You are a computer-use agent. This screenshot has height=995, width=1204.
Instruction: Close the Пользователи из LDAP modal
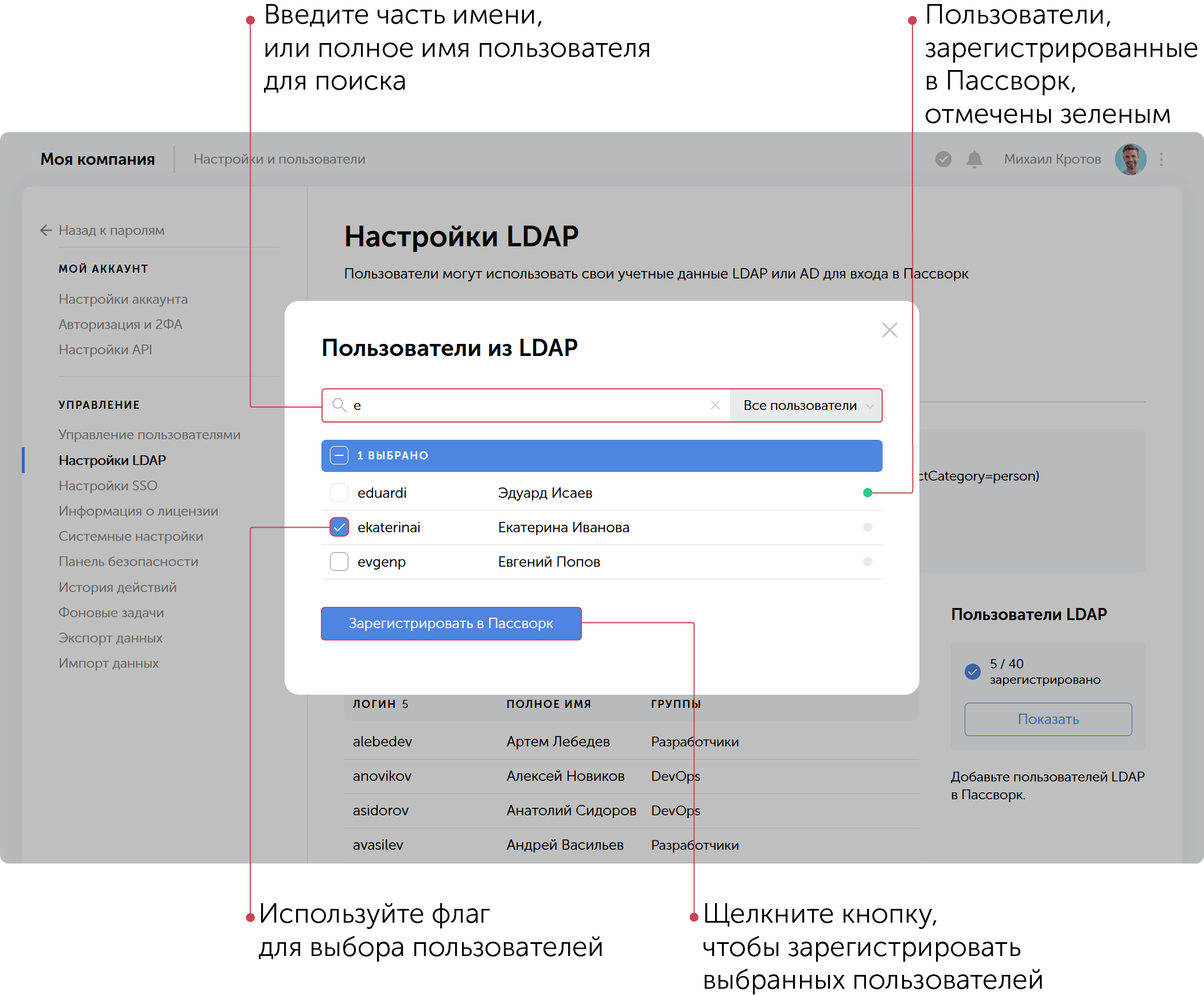(889, 330)
